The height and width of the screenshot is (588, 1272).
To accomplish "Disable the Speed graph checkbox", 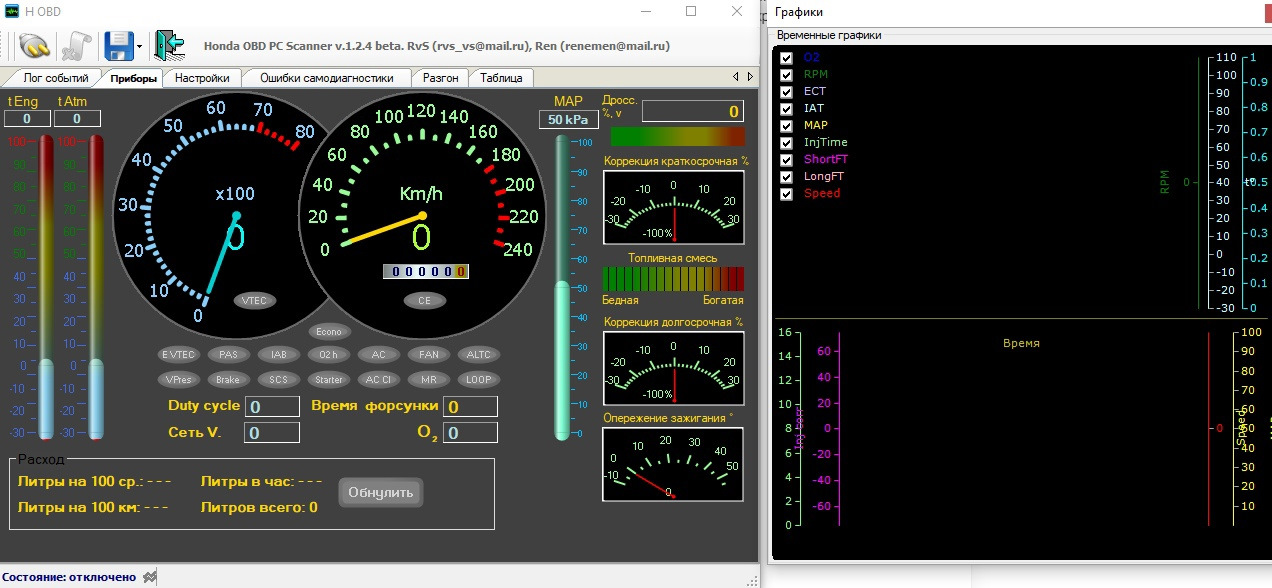I will 786,194.
